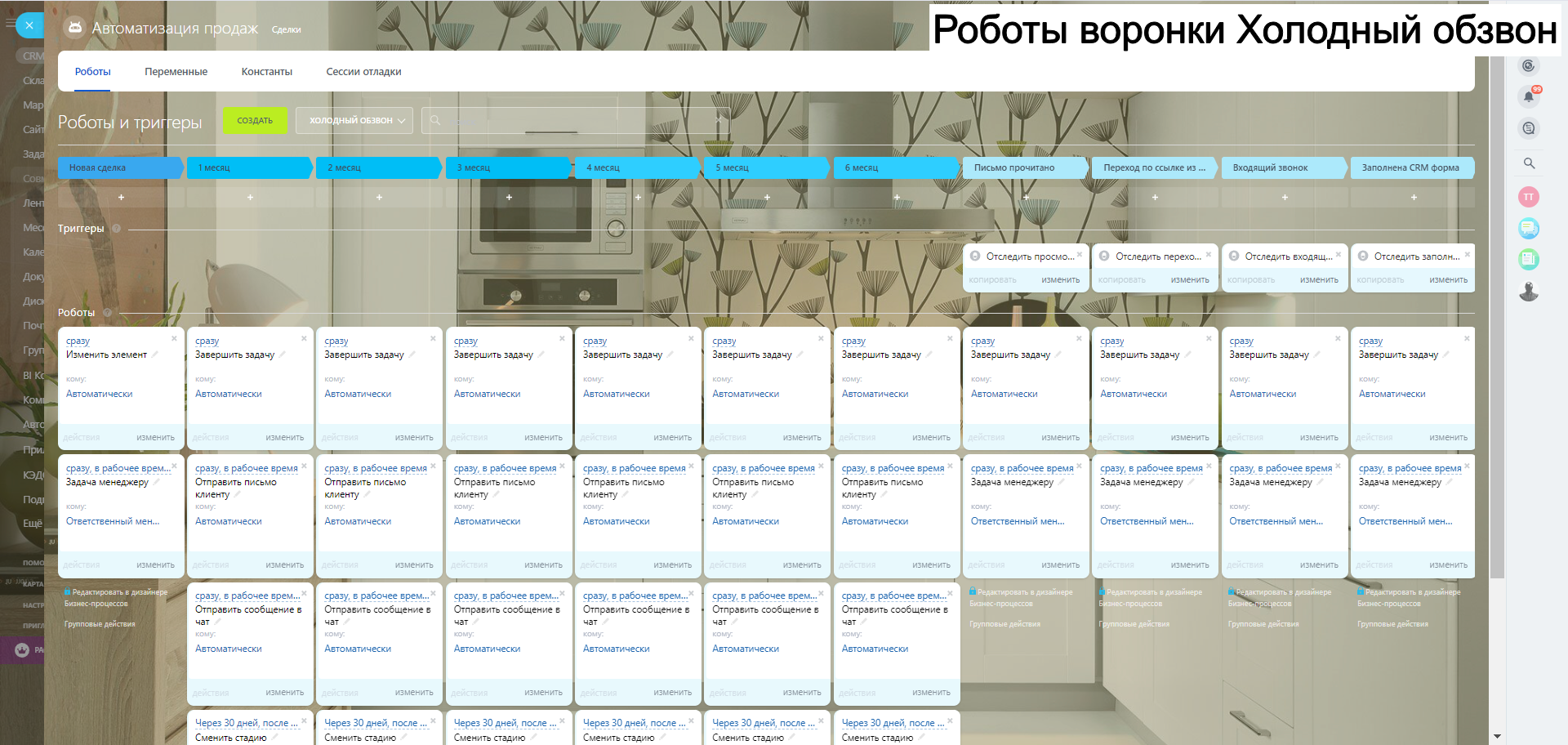
Task: Remove the Отследить просмо... trigger with its X
Action: tap(1080, 254)
